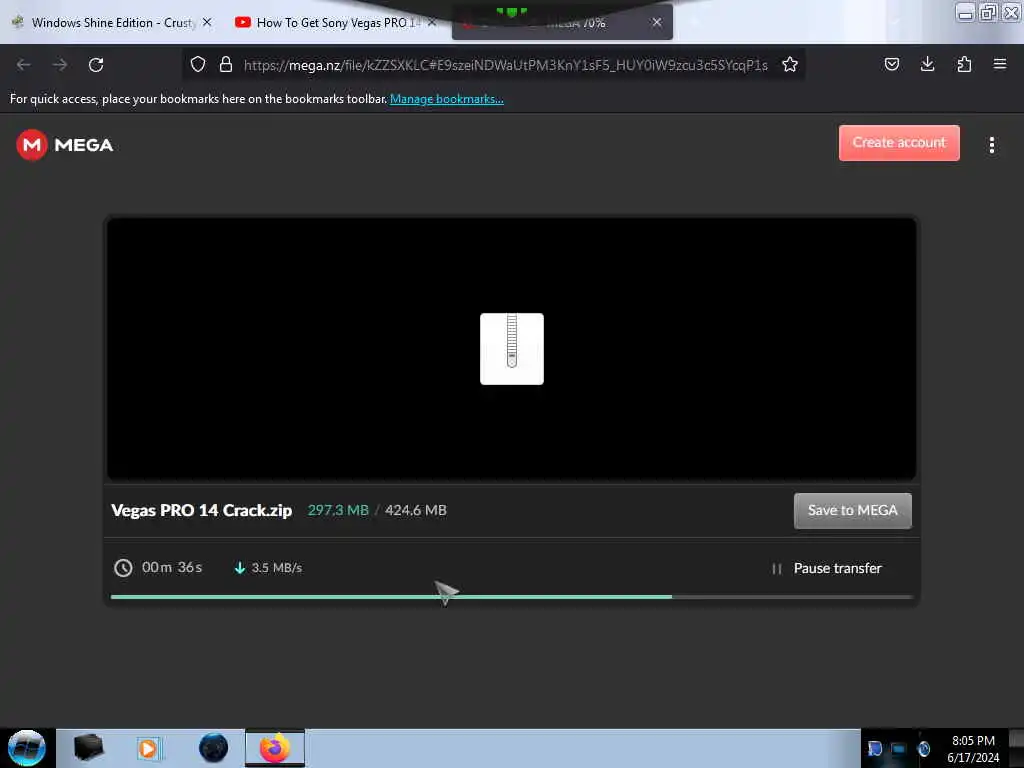Click the 424.6 MB total size
This screenshot has height=768, width=1024.
click(x=416, y=510)
